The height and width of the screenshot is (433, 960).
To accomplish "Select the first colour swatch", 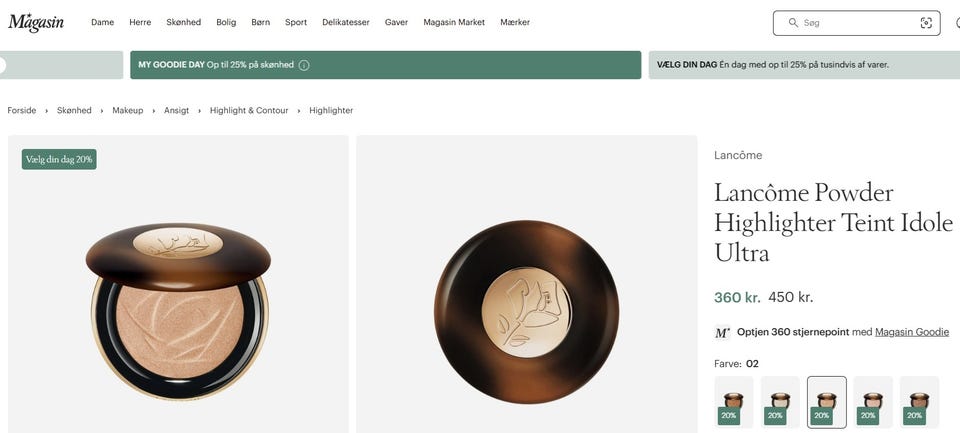I will coord(733,401).
